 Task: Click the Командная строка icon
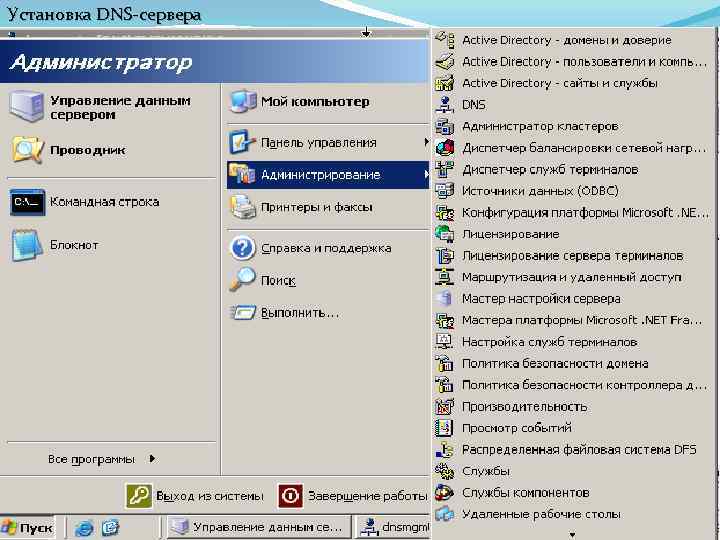coord(28,202)
